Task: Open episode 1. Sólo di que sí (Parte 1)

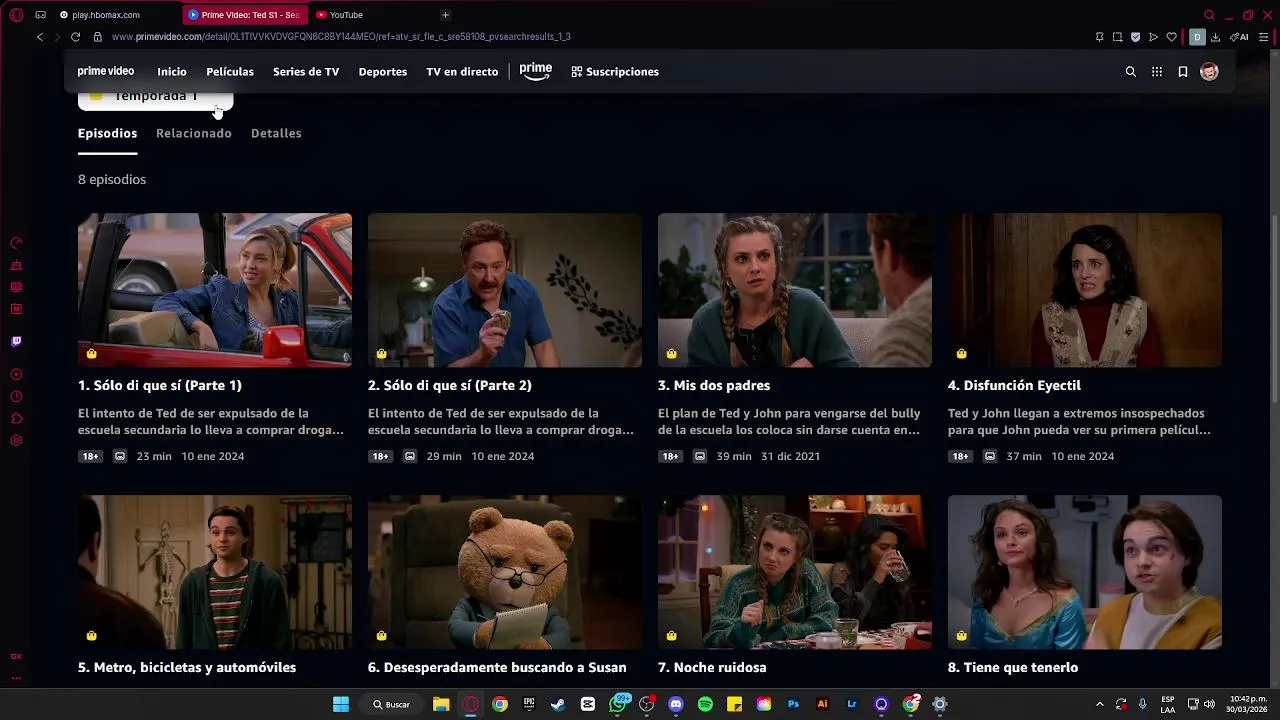Action: pos(160,385)
